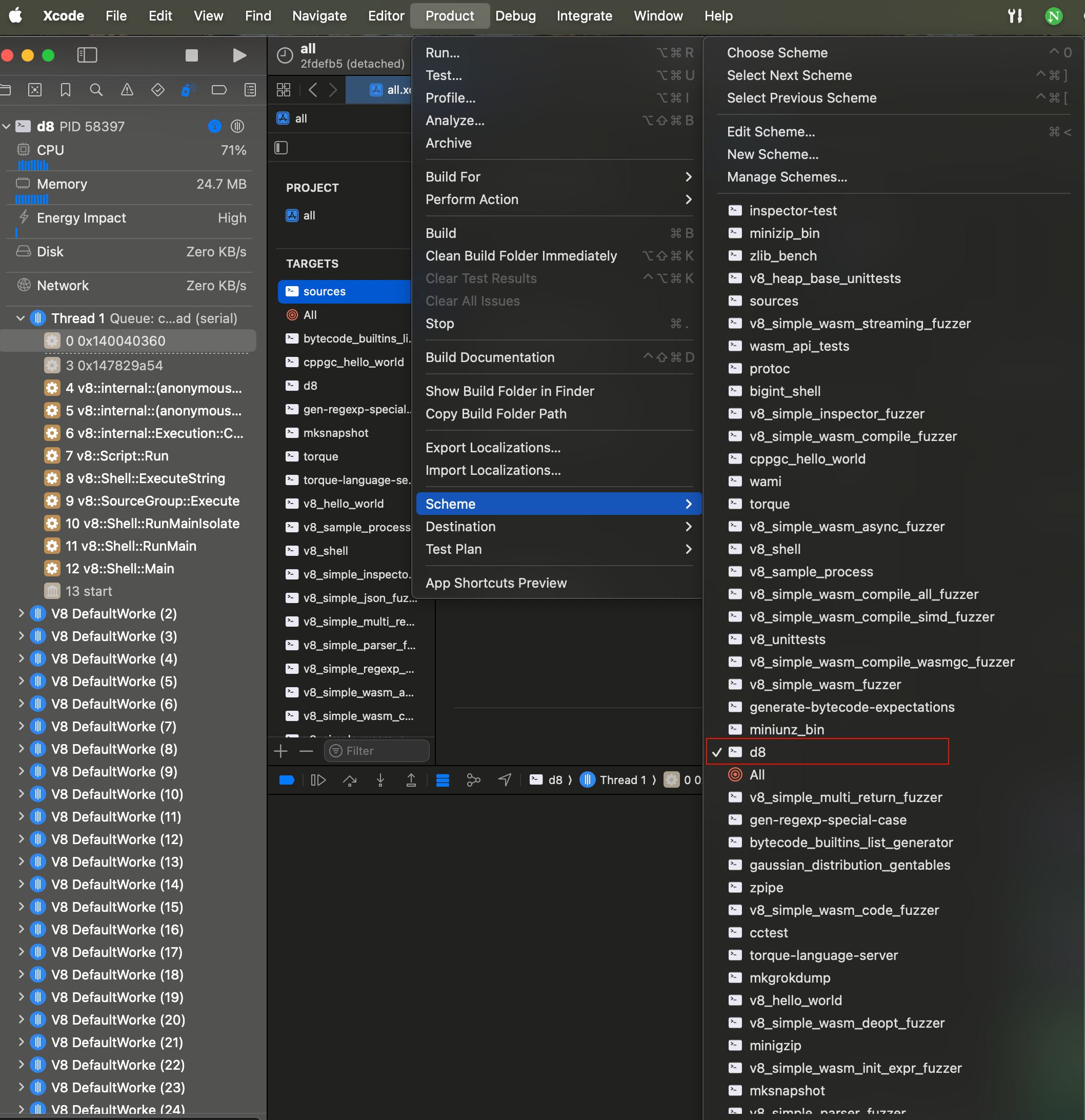Click the CPU gauge row
The height and width of the screenshot is (1120, 1085).
click(129, 155)
